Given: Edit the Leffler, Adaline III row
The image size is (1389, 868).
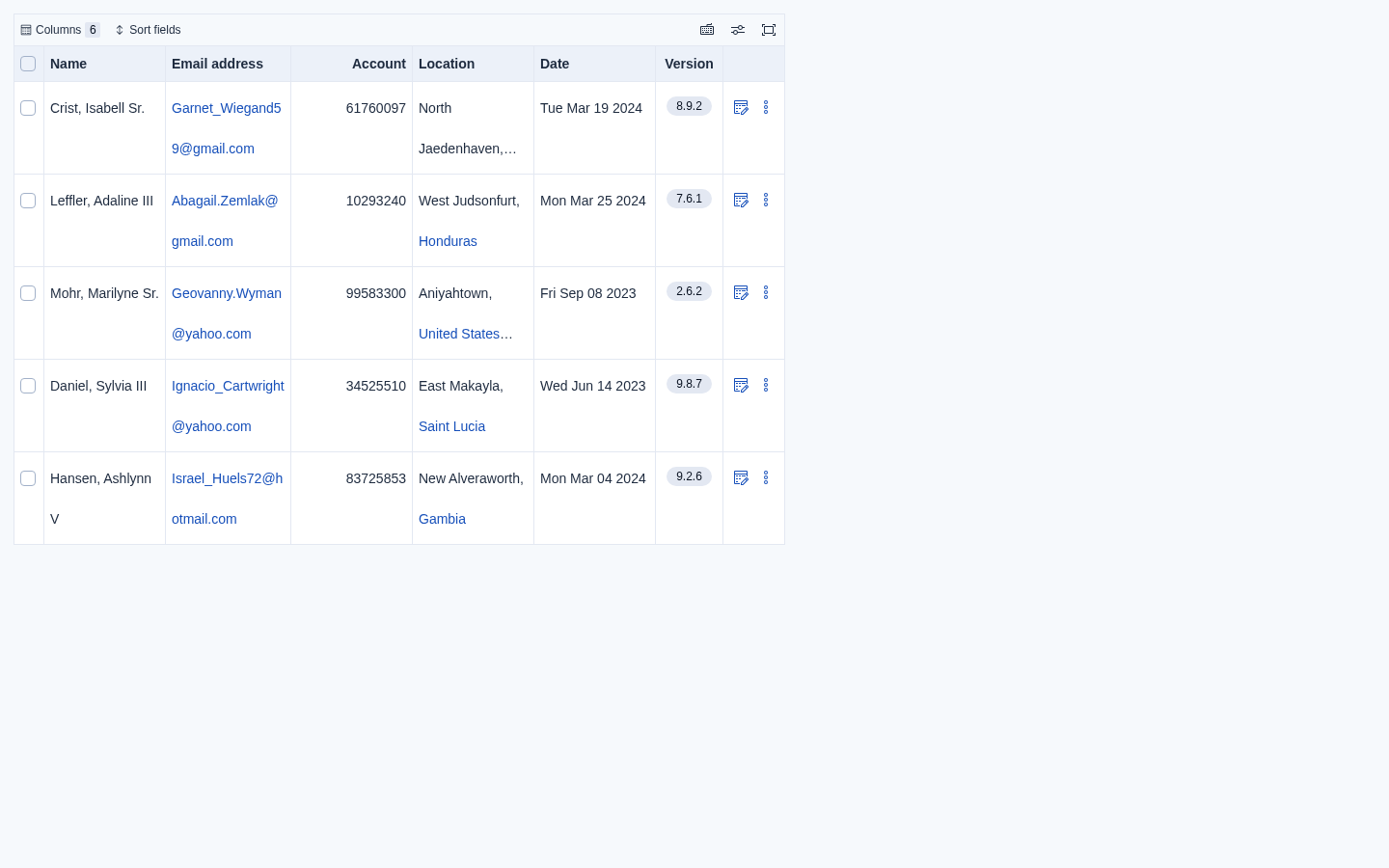Looking at the screenshot, I should (x=741, y=200).
